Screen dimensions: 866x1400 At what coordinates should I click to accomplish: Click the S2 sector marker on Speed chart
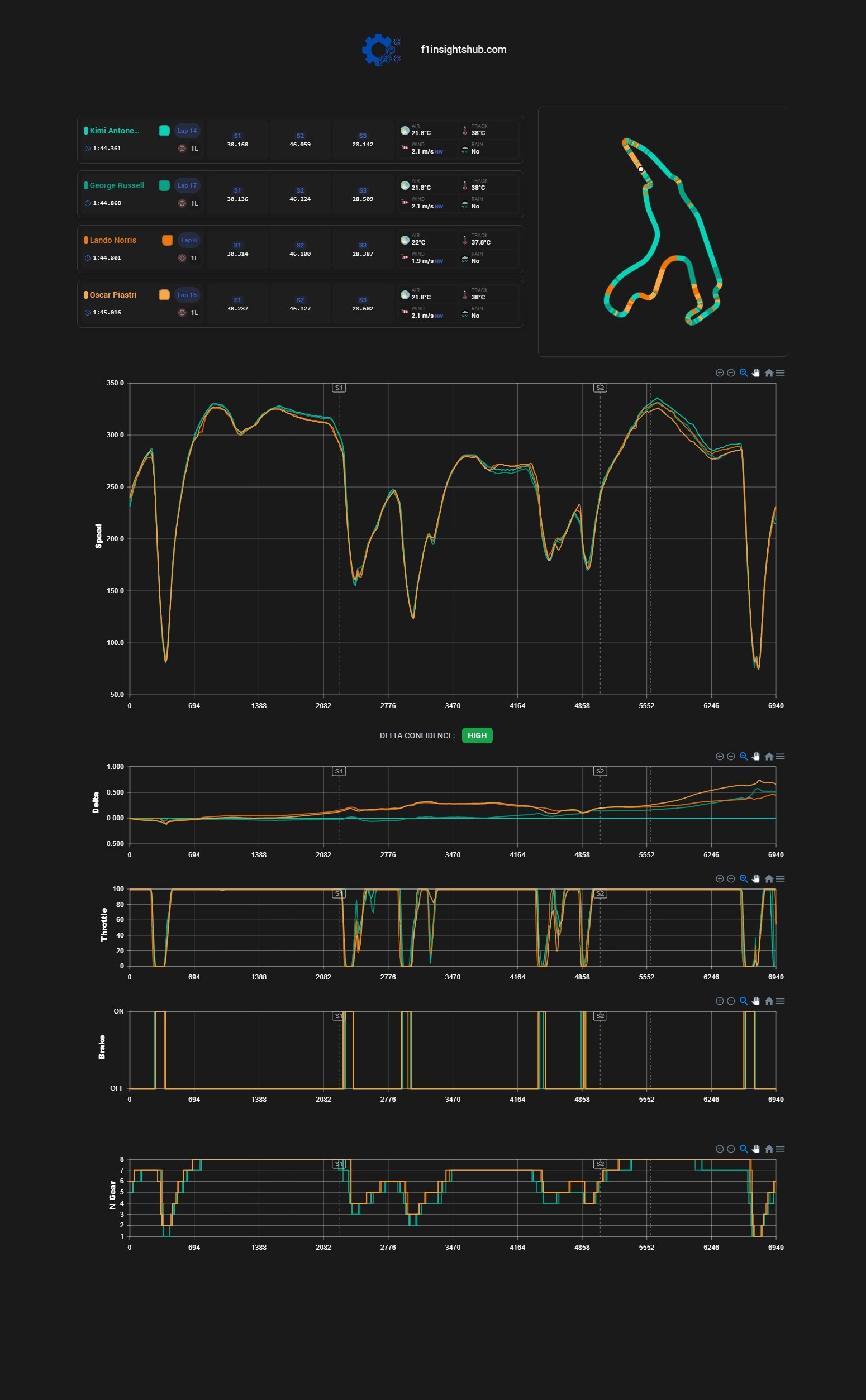click(600, 388)
